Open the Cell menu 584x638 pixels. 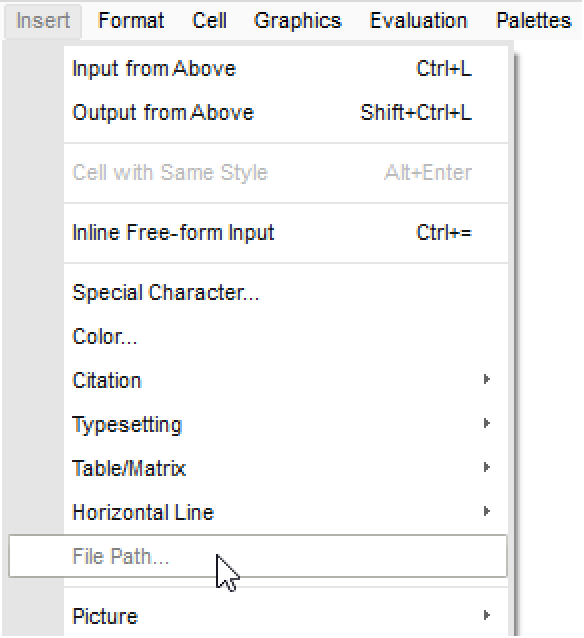tap(209, 21)
